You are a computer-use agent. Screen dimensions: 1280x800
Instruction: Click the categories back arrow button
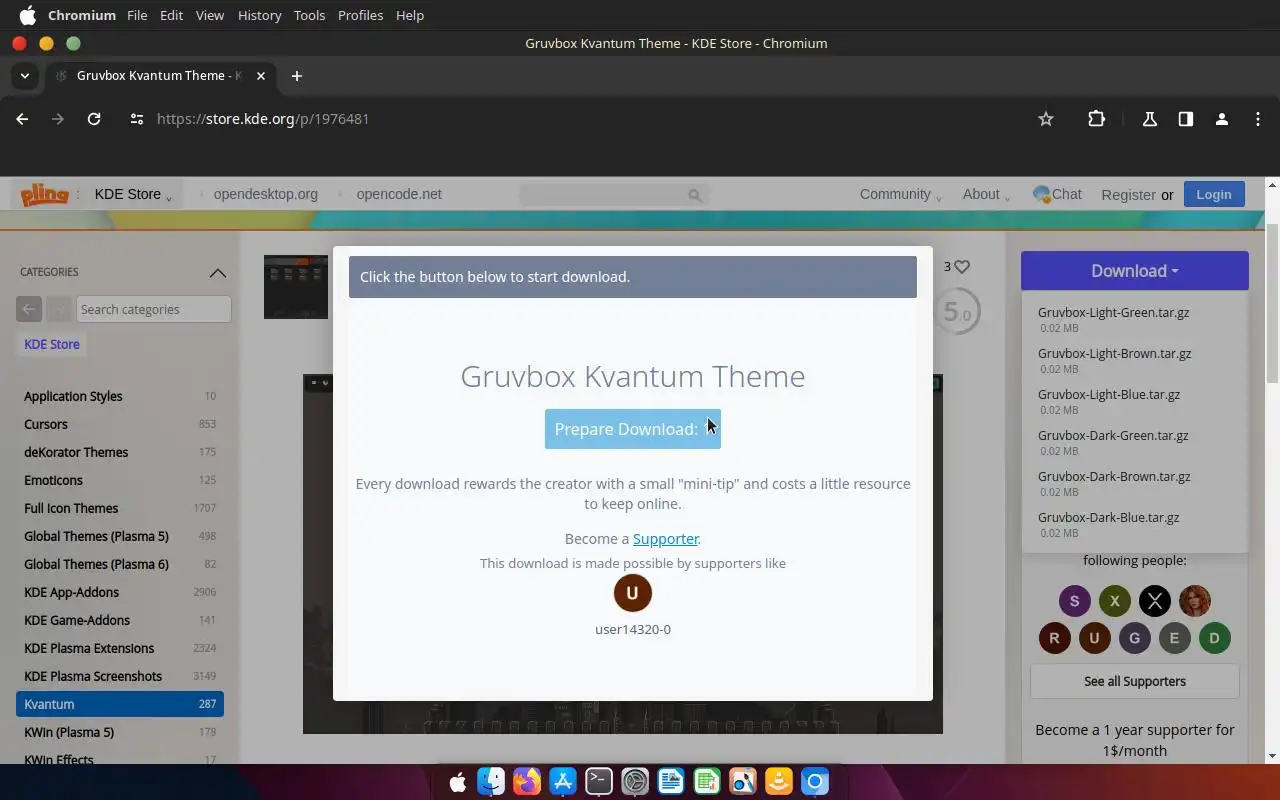[29, 309]
